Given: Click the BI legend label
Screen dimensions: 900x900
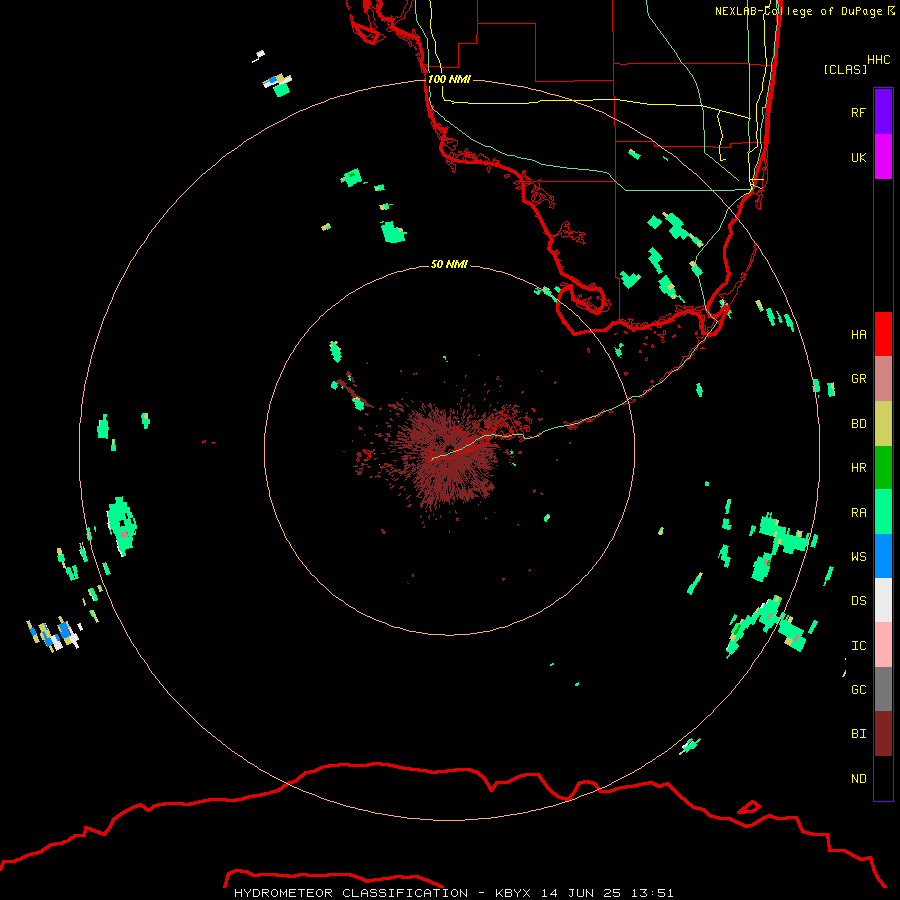Looking at the screenshot, I should [858, 734].
